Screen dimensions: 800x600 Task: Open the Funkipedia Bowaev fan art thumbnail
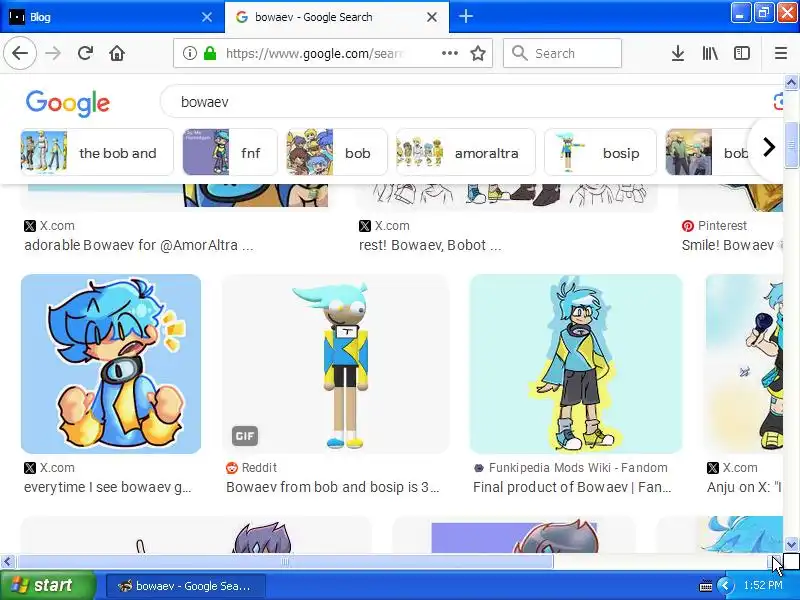576,364
